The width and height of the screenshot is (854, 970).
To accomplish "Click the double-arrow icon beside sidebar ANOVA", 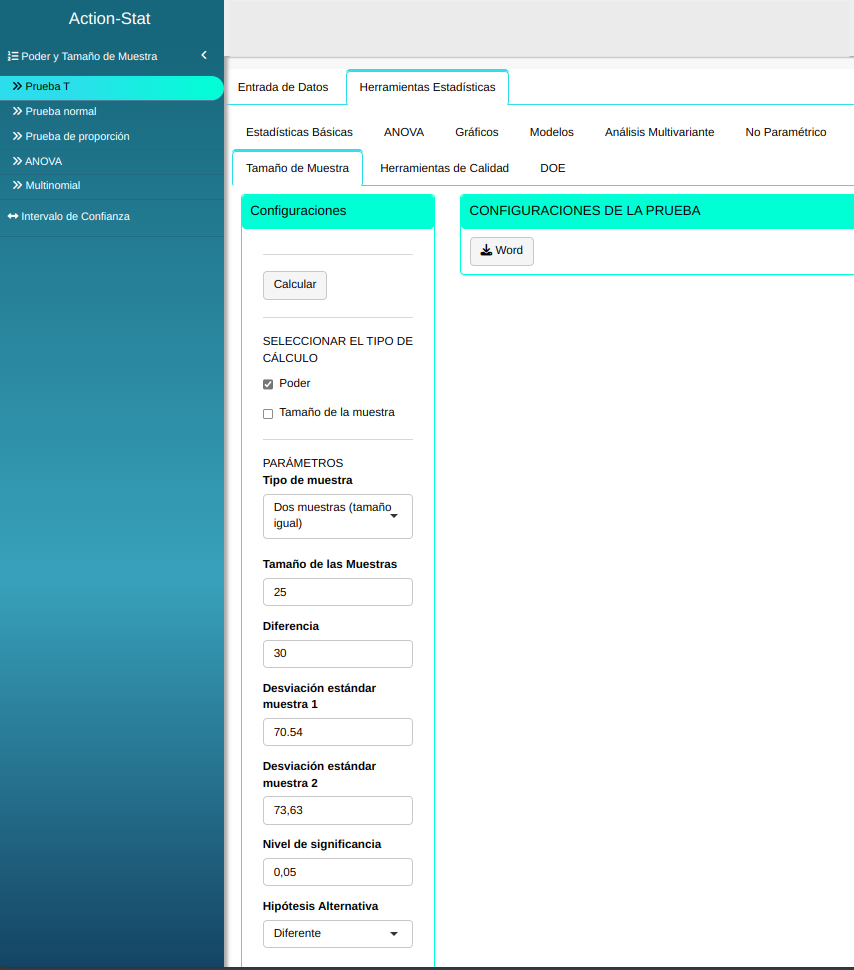I will pyautogui.click(x=17, y=161).
